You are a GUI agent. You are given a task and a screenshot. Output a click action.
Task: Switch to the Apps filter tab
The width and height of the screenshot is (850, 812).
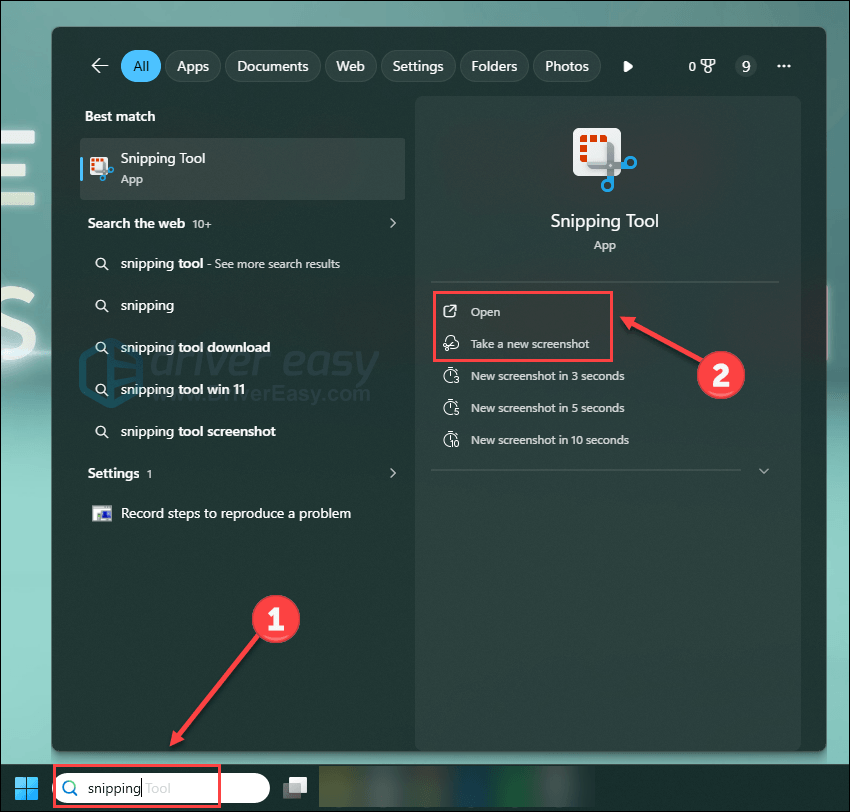pos(193,66)
